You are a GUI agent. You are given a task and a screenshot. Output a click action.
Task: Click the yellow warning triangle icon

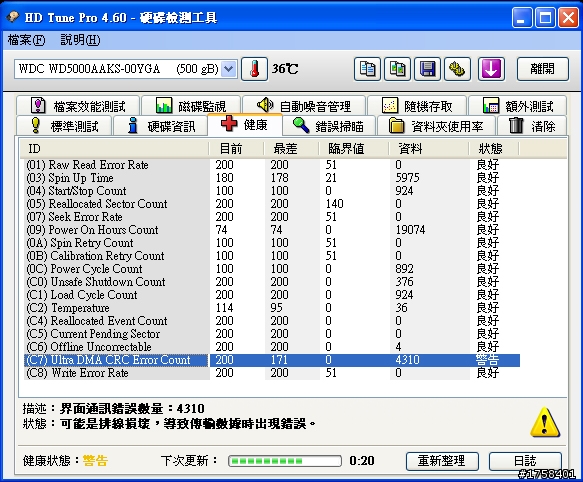[544, 422]
